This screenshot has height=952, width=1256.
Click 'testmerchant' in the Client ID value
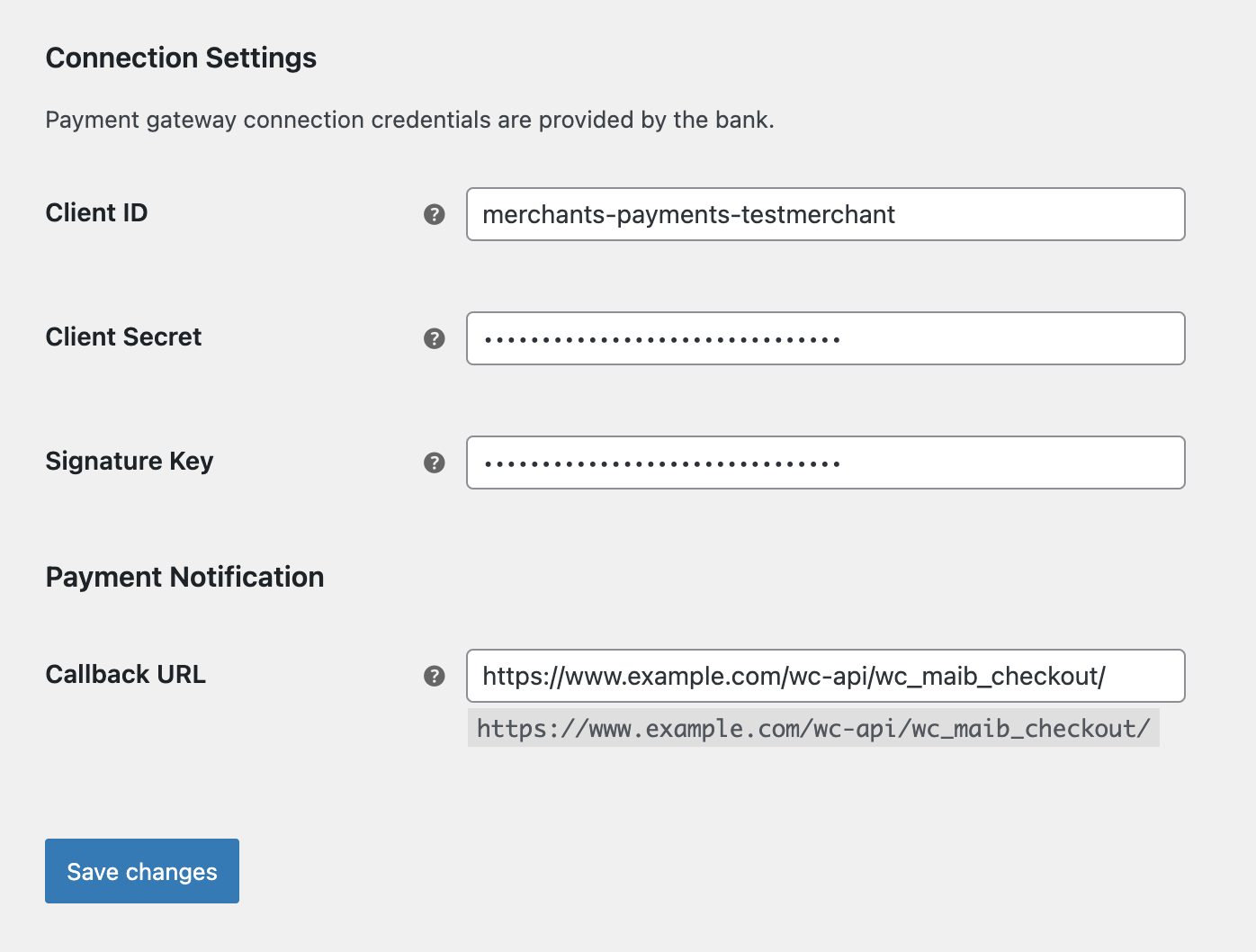tap(818, 215)
